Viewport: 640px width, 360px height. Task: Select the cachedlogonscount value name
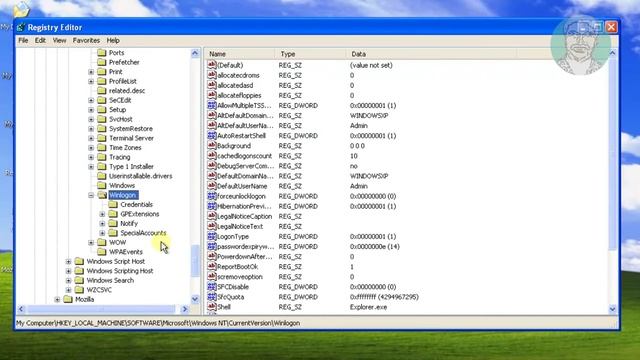(x=244, y=156)
